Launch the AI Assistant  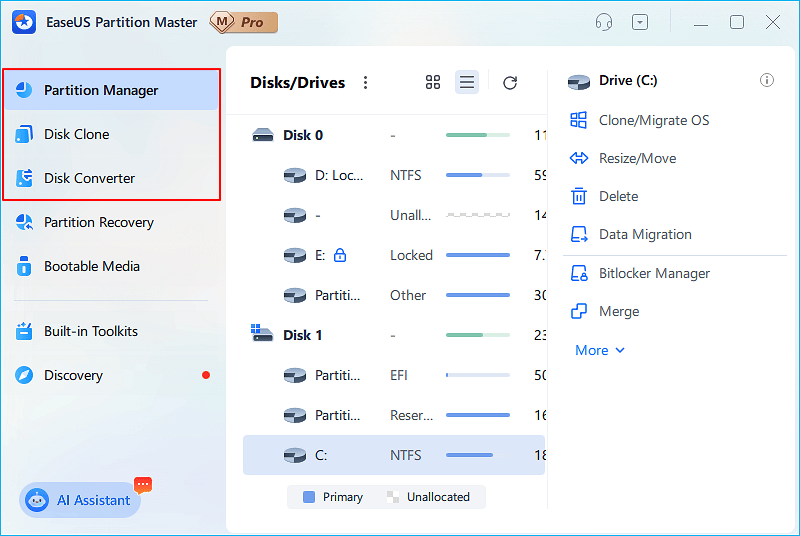(80, 500)
